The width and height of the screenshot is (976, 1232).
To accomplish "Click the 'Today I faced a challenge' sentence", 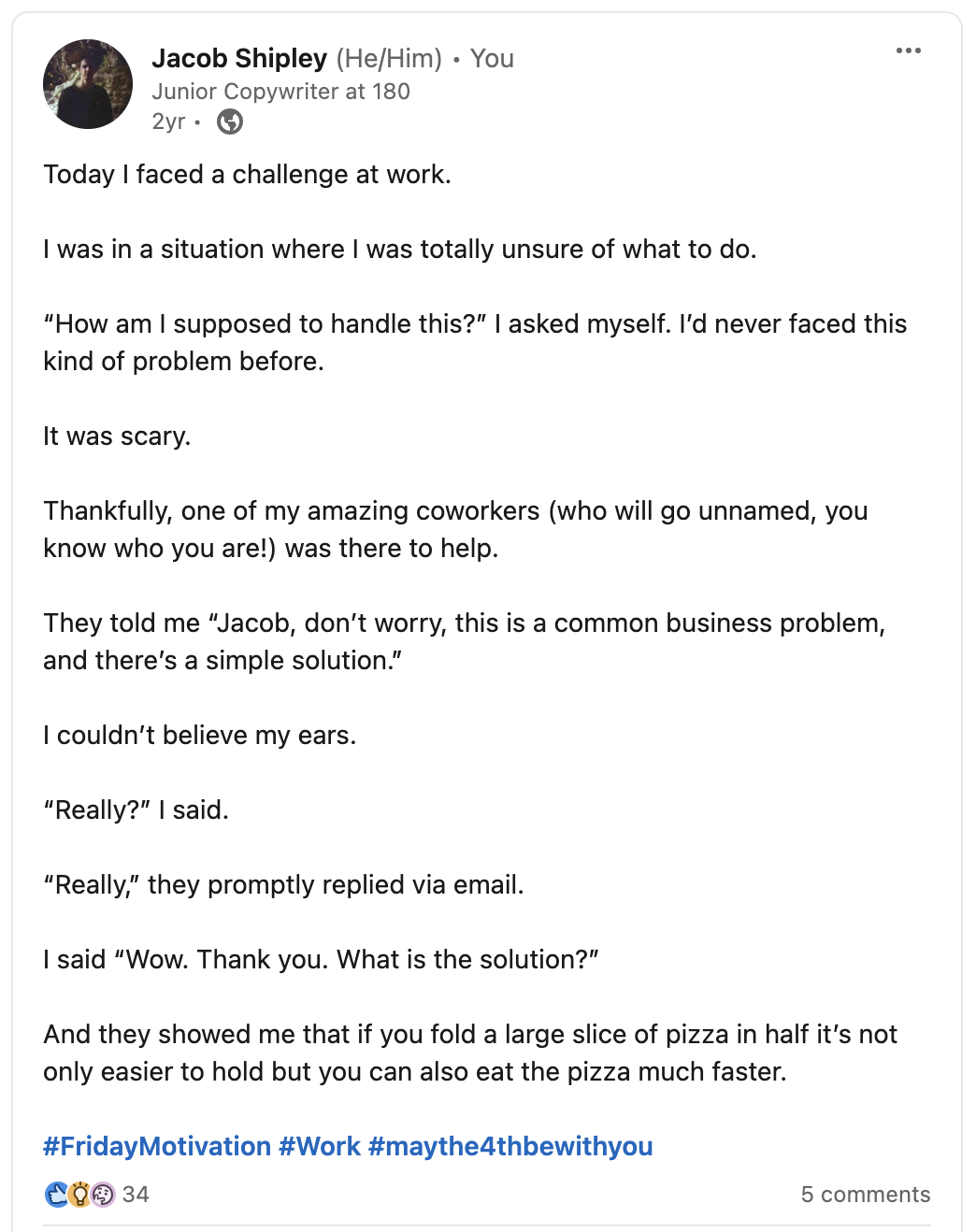I will click(247, 175).
